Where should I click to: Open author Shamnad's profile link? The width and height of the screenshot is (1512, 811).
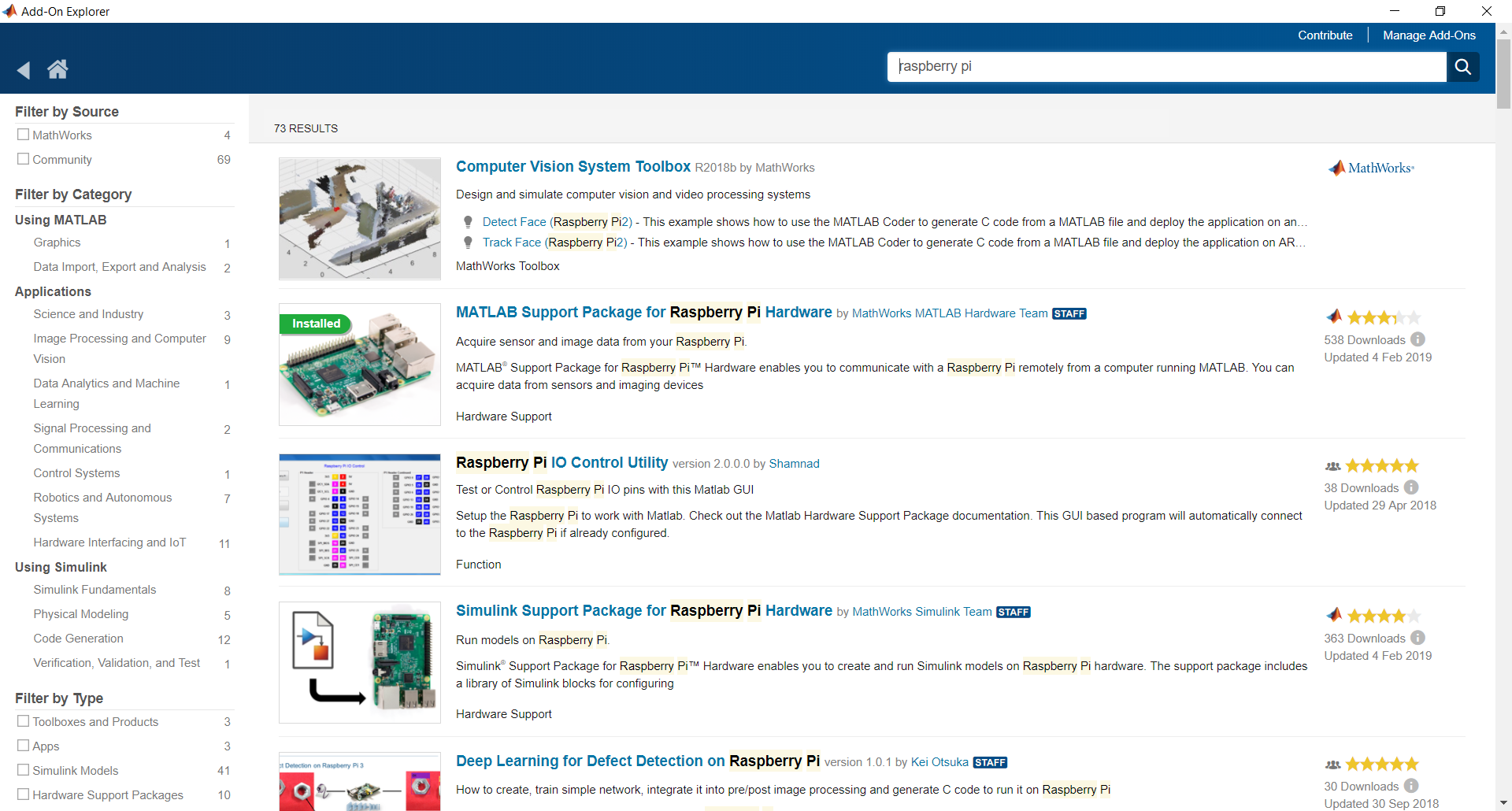[x=794, y=464]
